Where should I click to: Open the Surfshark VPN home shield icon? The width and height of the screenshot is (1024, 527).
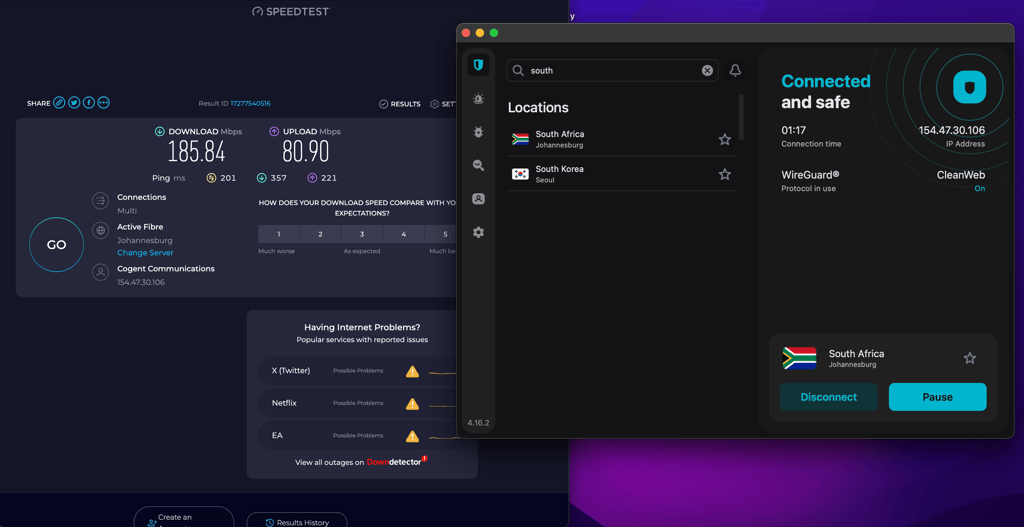coord(478,65)
